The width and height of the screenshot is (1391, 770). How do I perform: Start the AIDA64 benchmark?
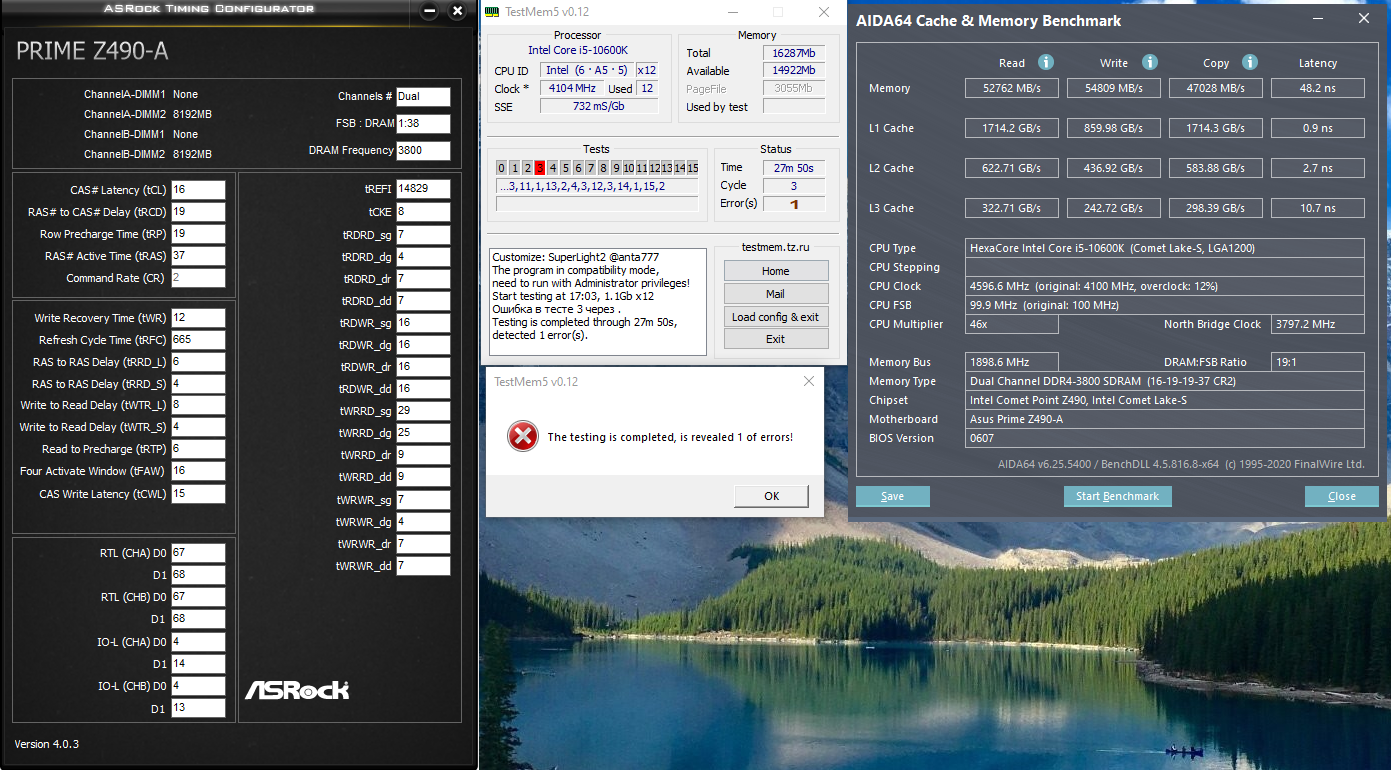coord(1117,496)
